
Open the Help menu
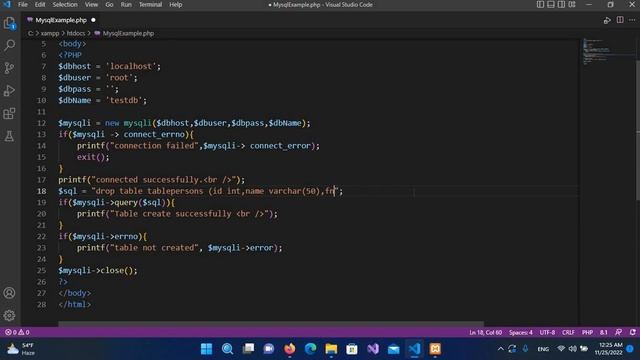(x=176, y=4)
